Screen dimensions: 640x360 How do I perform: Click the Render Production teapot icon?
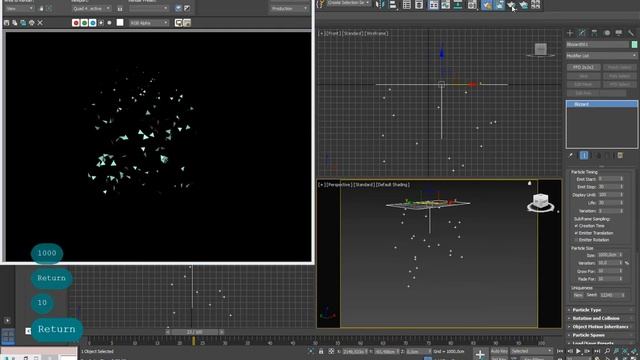(x=511, y=4)
